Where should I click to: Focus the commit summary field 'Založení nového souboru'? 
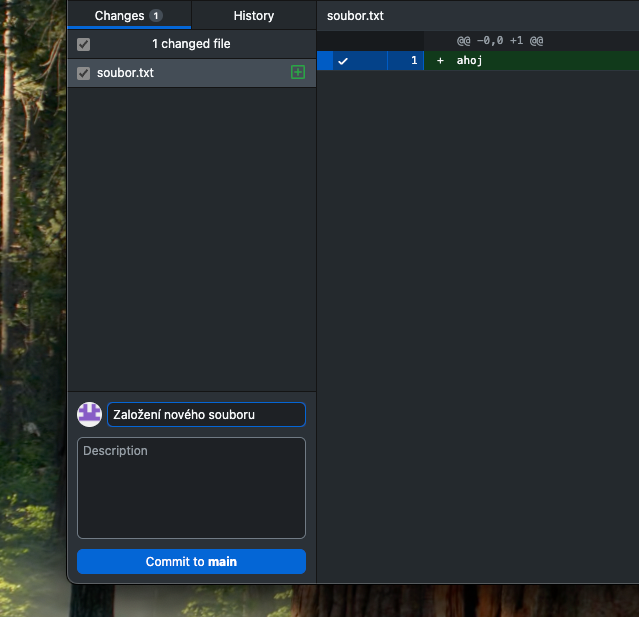(x=206, y=414)
